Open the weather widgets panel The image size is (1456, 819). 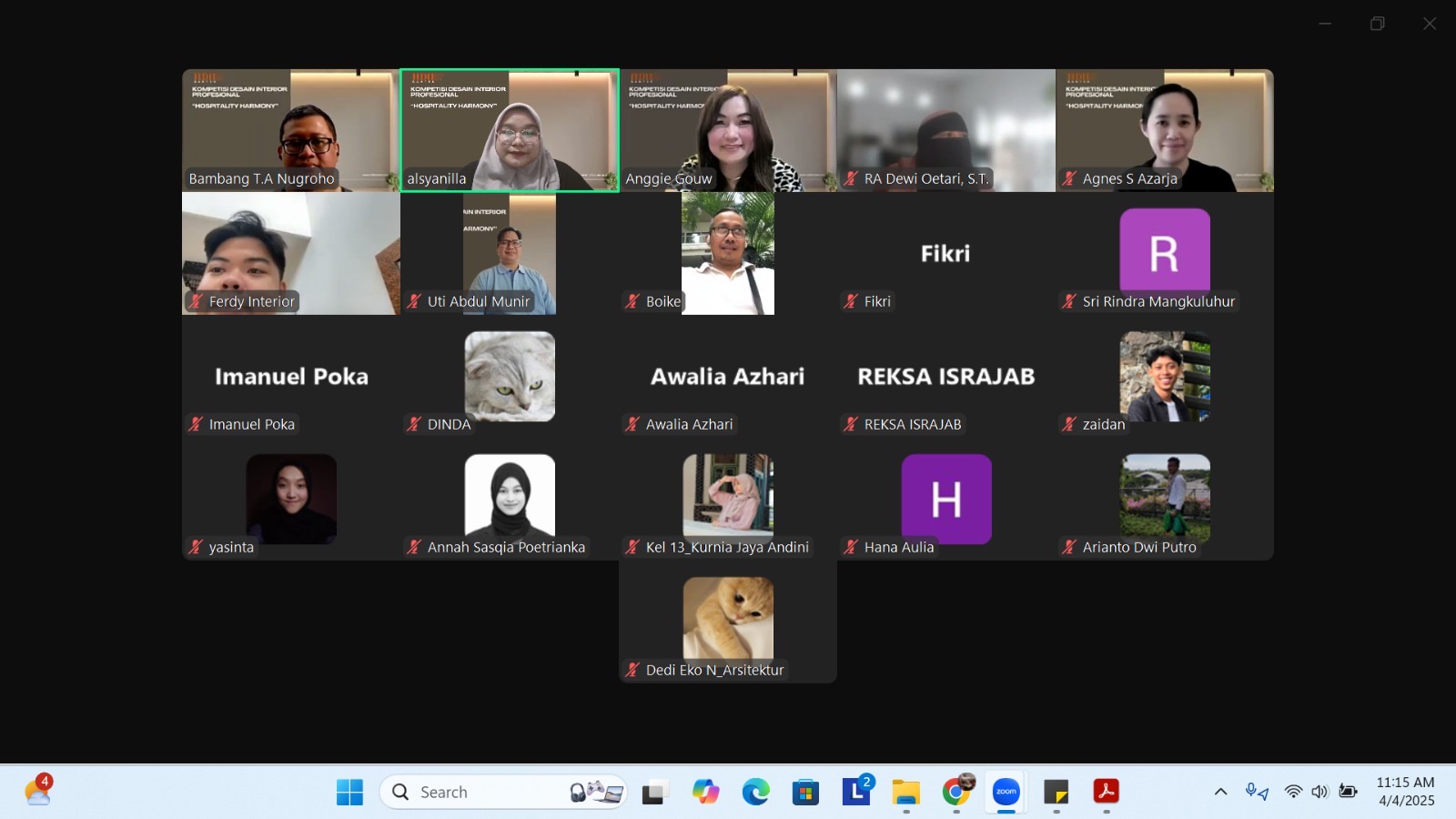pyautogui.click(x=38, y=791)
